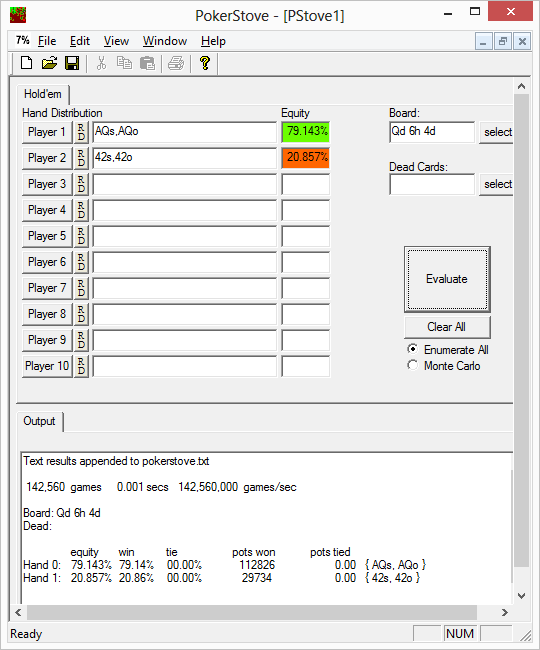The width and height of the screenshot is (540, 650).
Task: Click the yellow question mark Help icon
Action: [x=205, y=63]
